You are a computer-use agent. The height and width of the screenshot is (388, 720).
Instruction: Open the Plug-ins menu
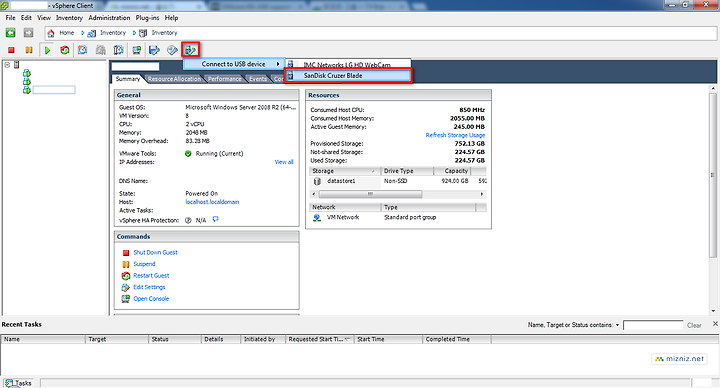(x=147, y=18)
